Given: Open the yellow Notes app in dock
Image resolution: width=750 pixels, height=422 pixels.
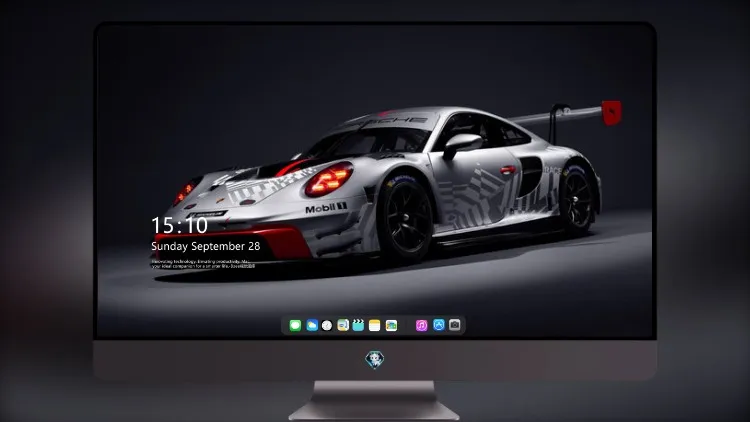Looking at the screenshot, I should pyautogui.click(x=375, y=325).
